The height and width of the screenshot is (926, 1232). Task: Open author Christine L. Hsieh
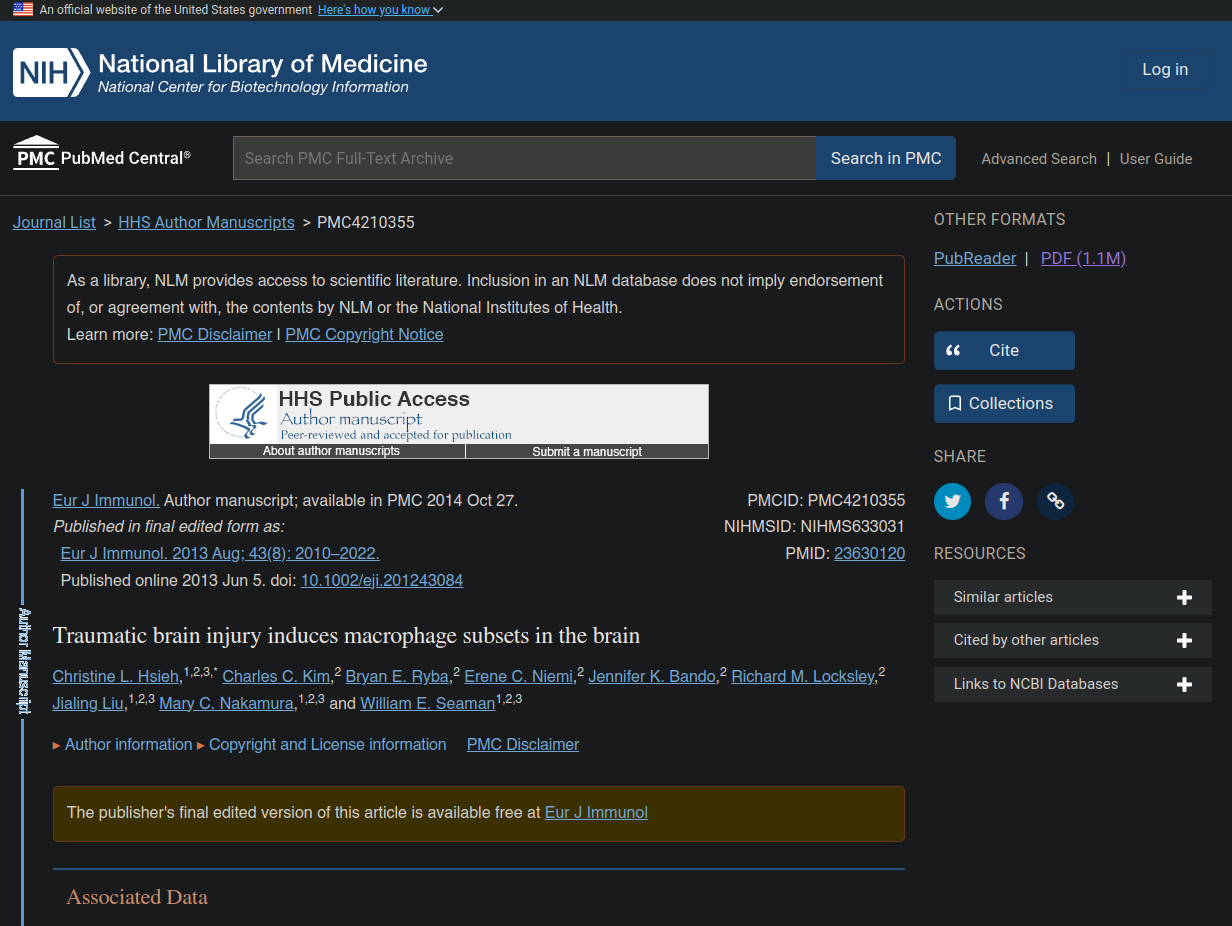[x=116, y=677]
